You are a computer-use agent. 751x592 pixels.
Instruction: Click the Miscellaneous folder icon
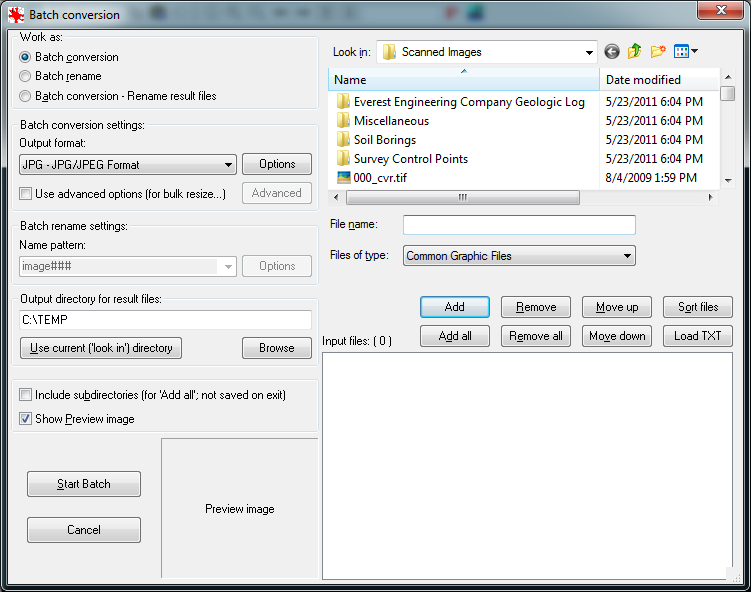click(x=343, y=121)
